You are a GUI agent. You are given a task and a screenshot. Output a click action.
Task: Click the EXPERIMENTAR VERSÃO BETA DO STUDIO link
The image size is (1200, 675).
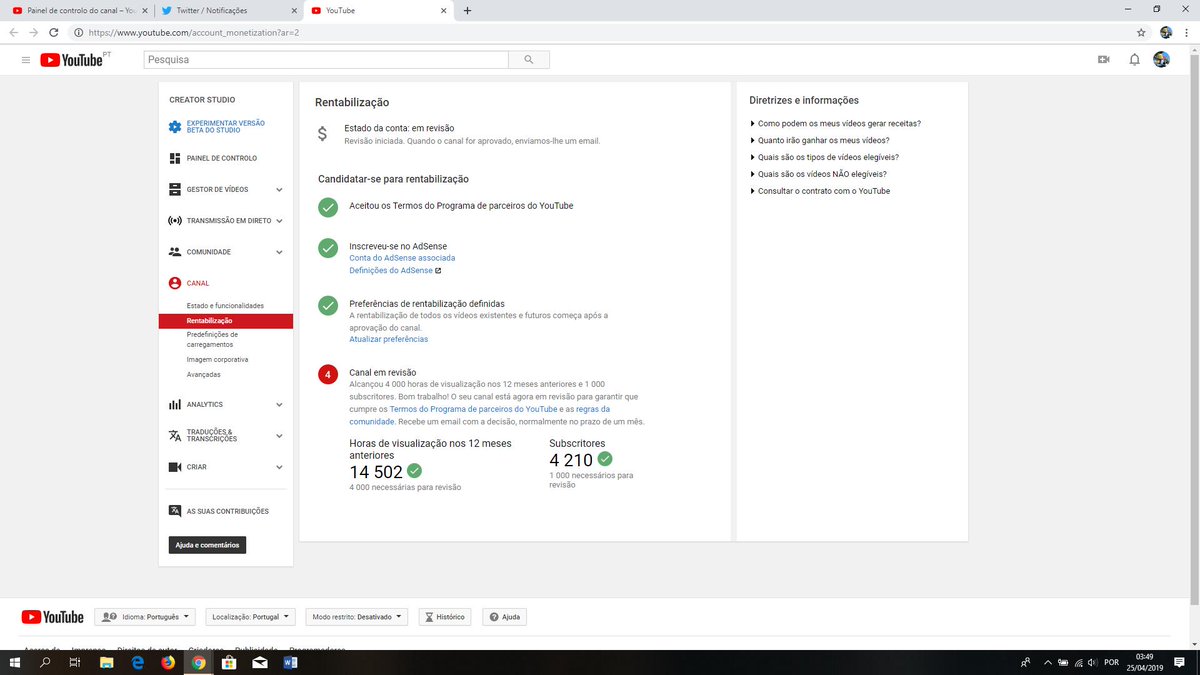pyautogui.click(x=226, y=127)
